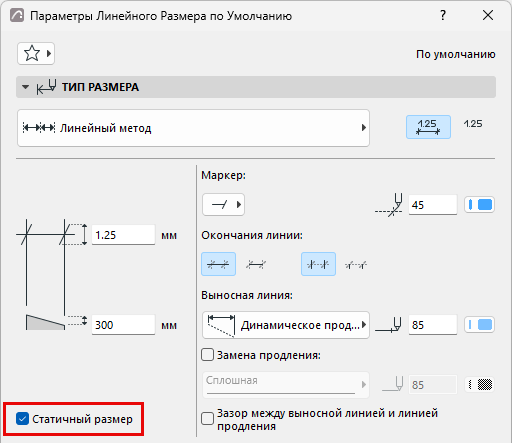Choose second line ending style icon
This screenshot has width=512, height=443.
pos(256,265)
